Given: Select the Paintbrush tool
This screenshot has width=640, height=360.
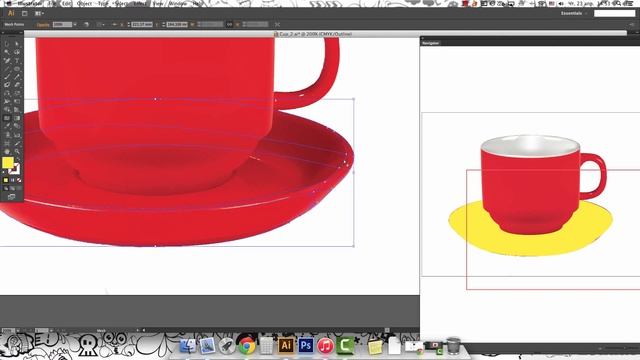Looking at the screenshot, I should (7, 77).
